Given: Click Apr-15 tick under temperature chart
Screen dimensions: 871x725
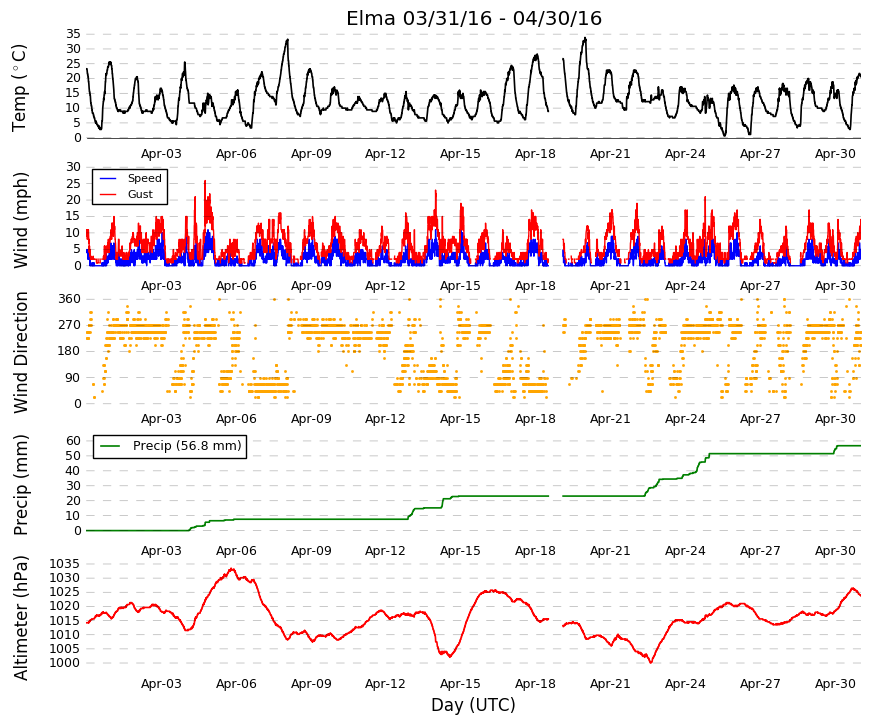Looking at the screenshot, I should click(460, 154).
